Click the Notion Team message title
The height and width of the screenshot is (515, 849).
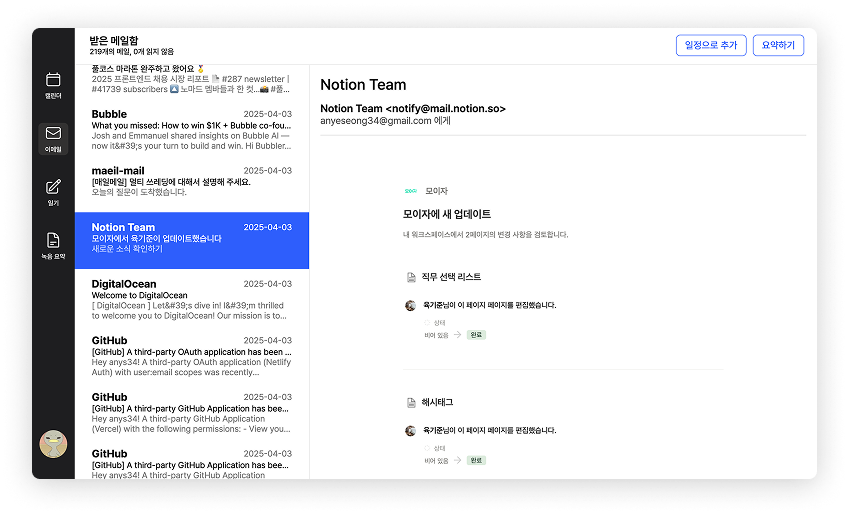coord(363,85)
